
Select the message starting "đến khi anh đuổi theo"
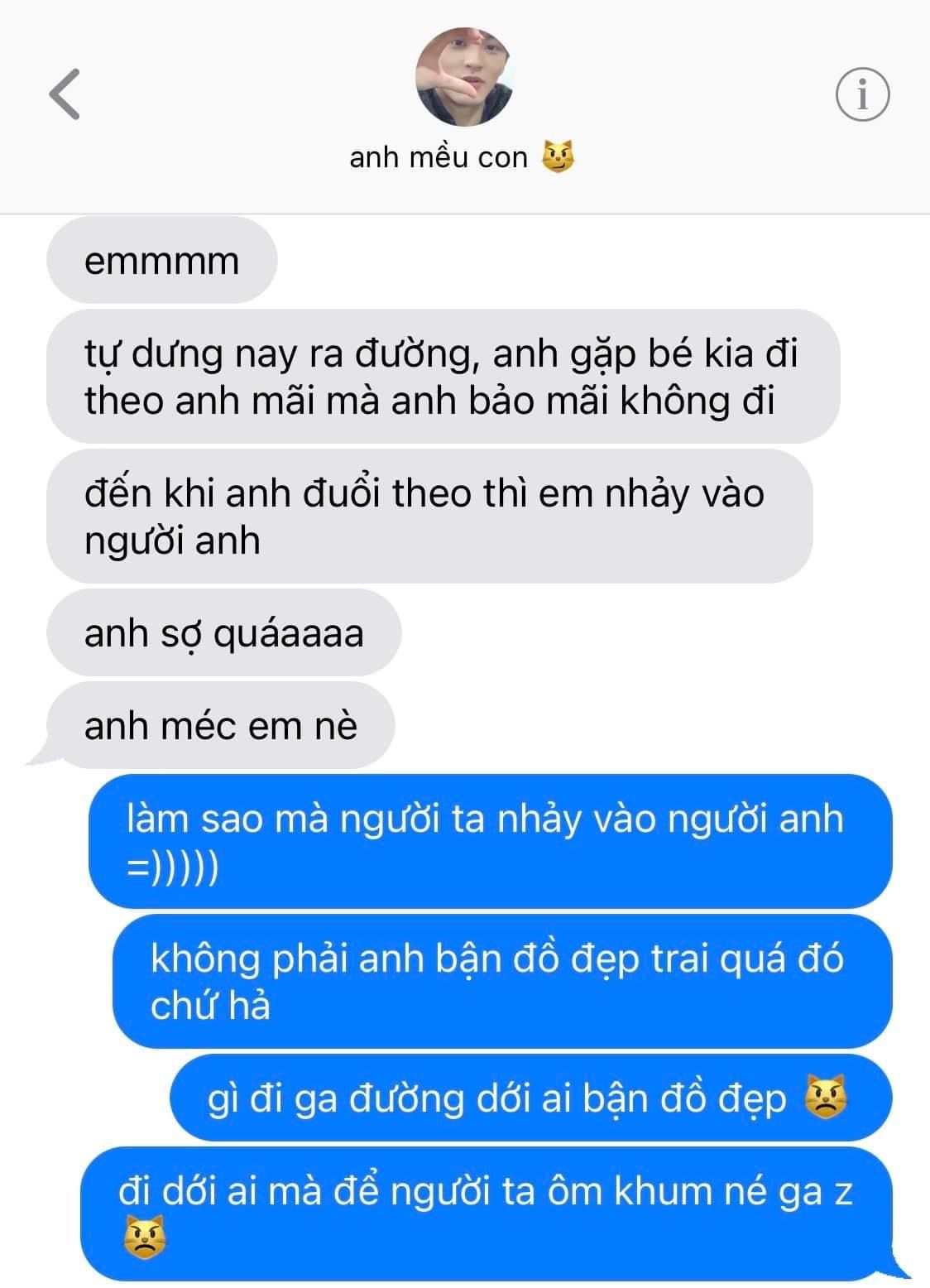pyautogui.click(x=429, y=517)
